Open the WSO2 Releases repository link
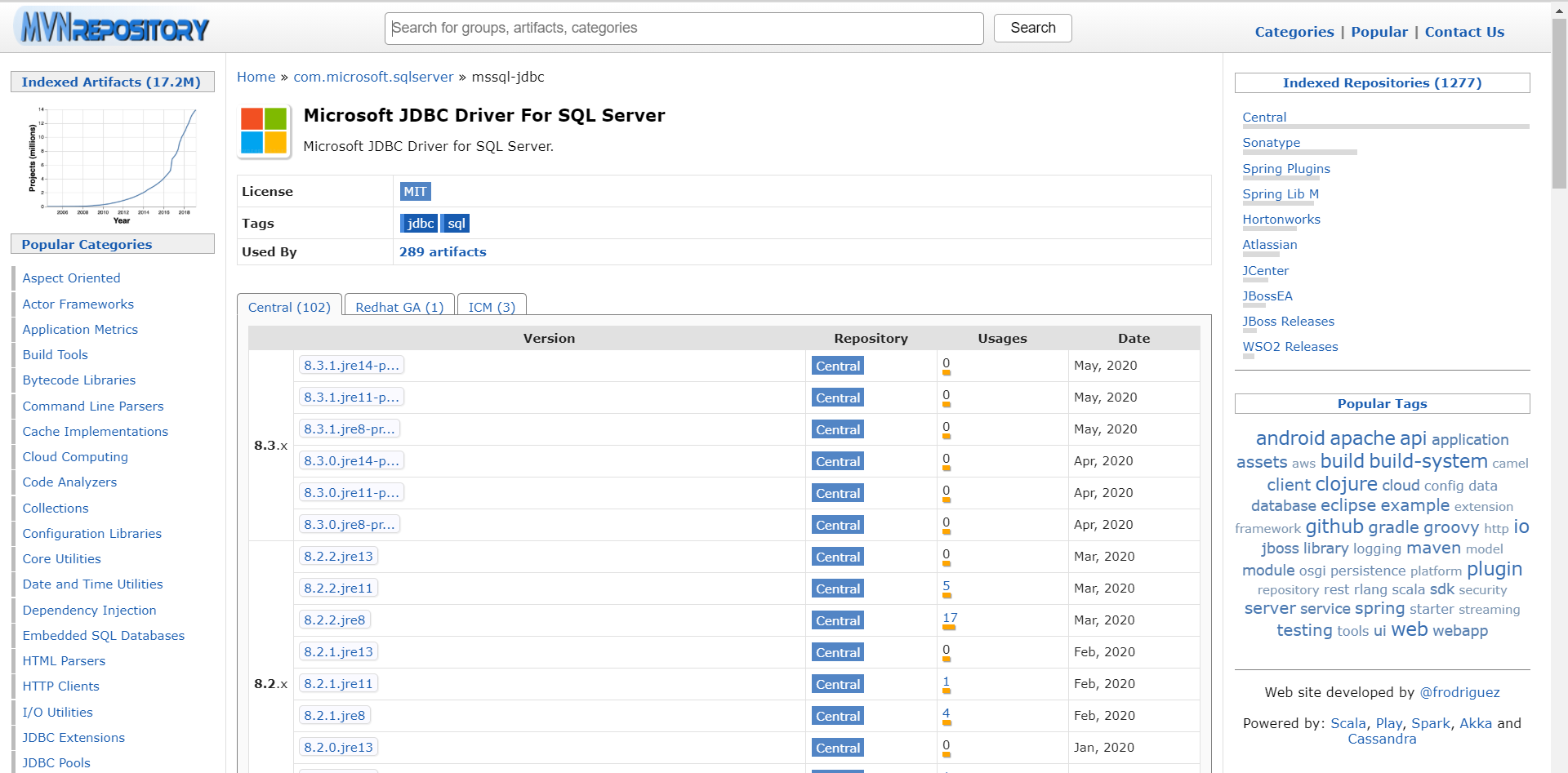 pos(1290,347)
